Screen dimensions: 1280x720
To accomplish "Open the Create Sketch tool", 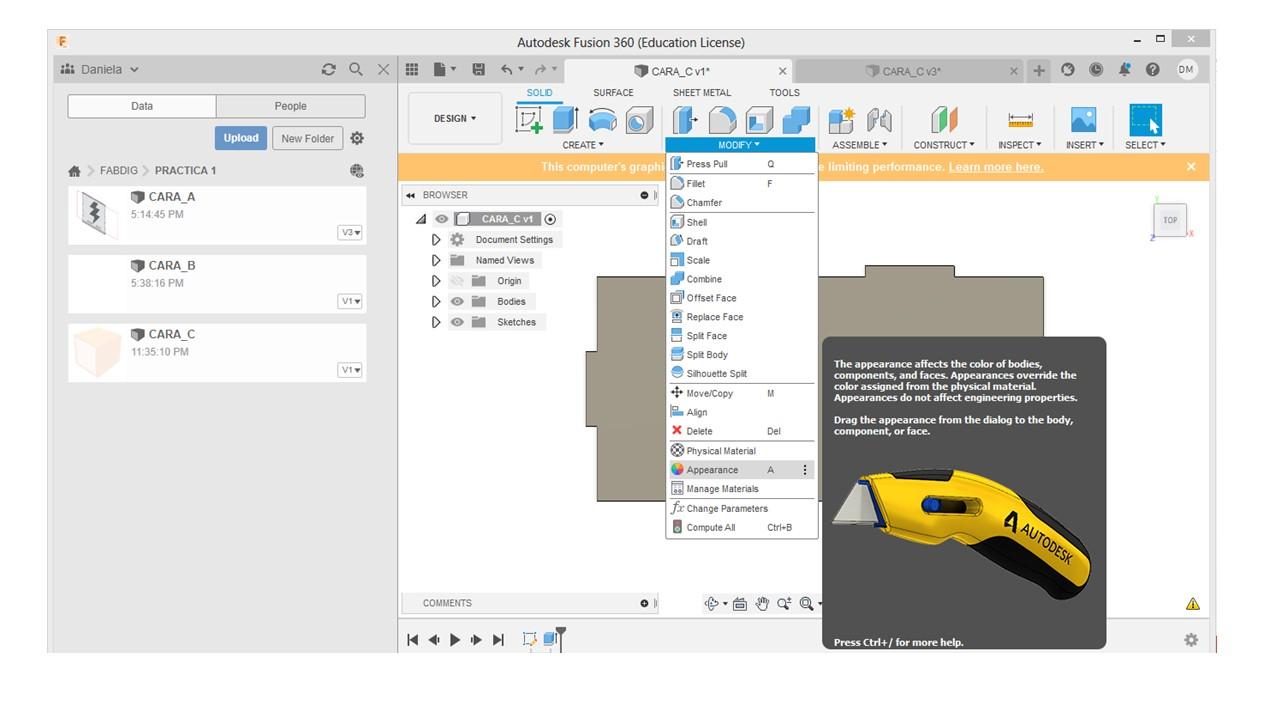I will (x=529, y=120).
